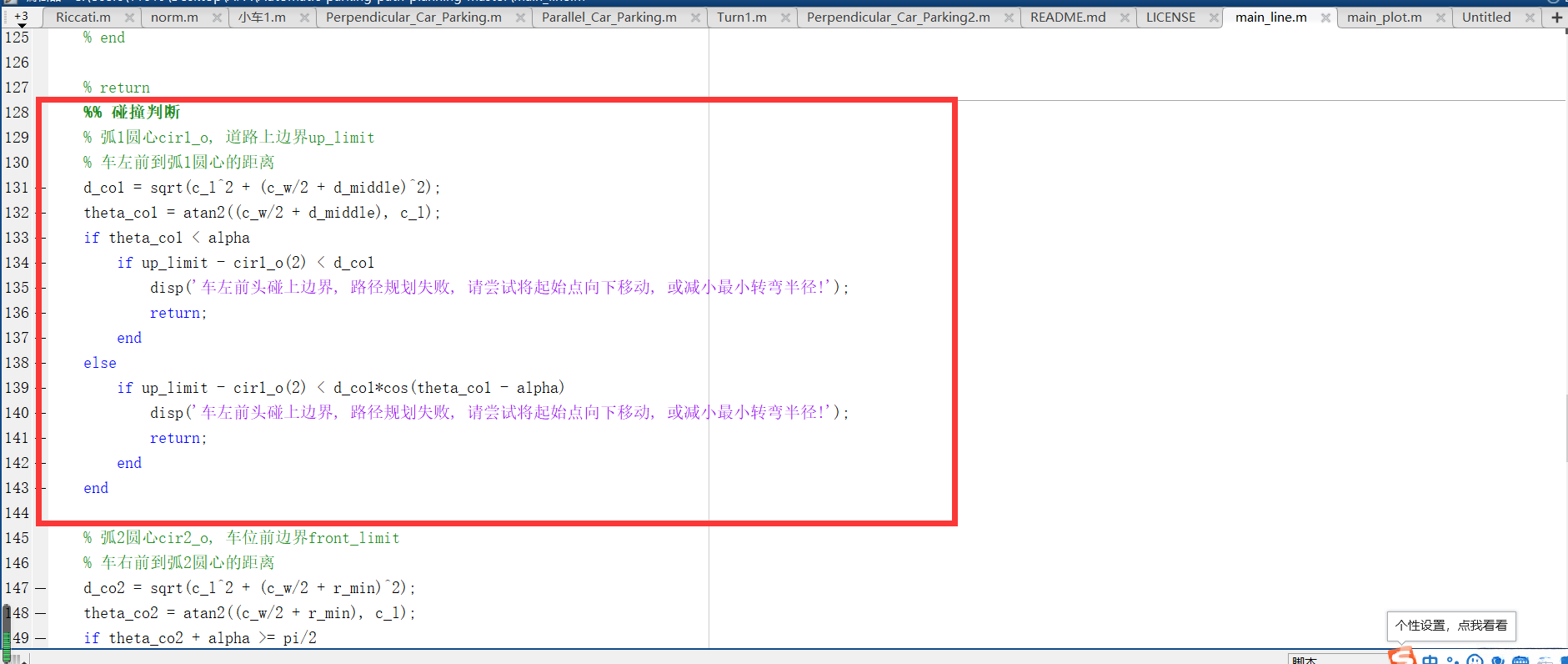Click the 'return;' on line 136

pyautogui.click(x=178, y=313)
